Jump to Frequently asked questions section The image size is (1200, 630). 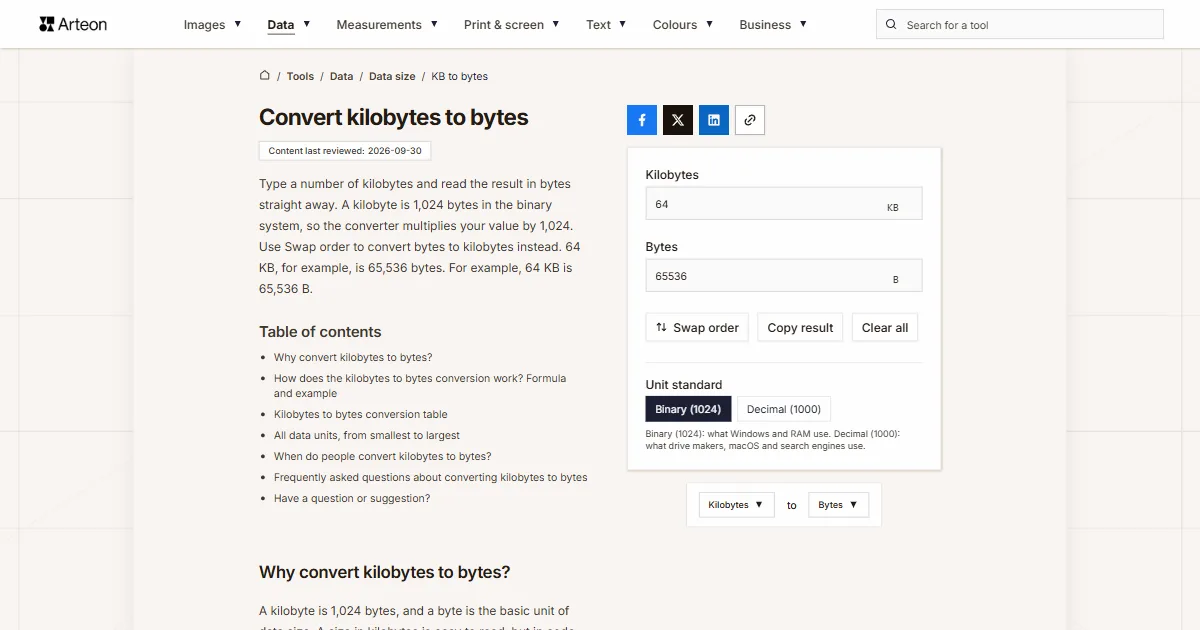[x=431, y=477]
